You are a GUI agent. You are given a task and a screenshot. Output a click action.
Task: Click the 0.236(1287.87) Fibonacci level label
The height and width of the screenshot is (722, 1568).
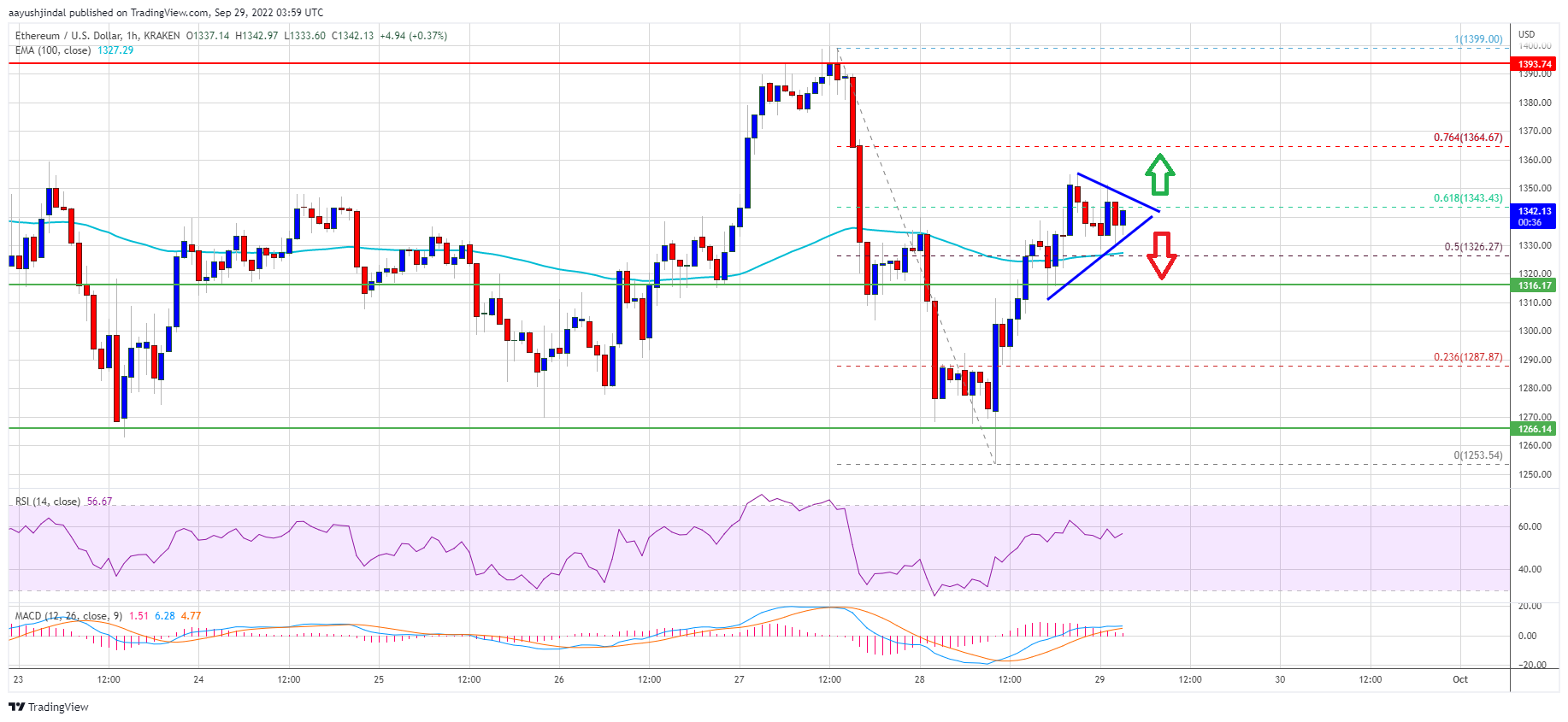tap(1467, 357)
